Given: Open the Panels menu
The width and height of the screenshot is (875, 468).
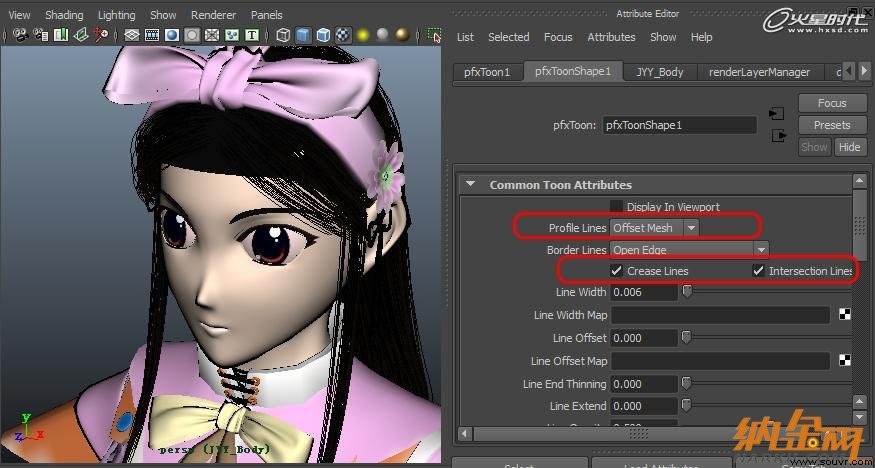Looking at the screenshot, I should click(267, 15).
